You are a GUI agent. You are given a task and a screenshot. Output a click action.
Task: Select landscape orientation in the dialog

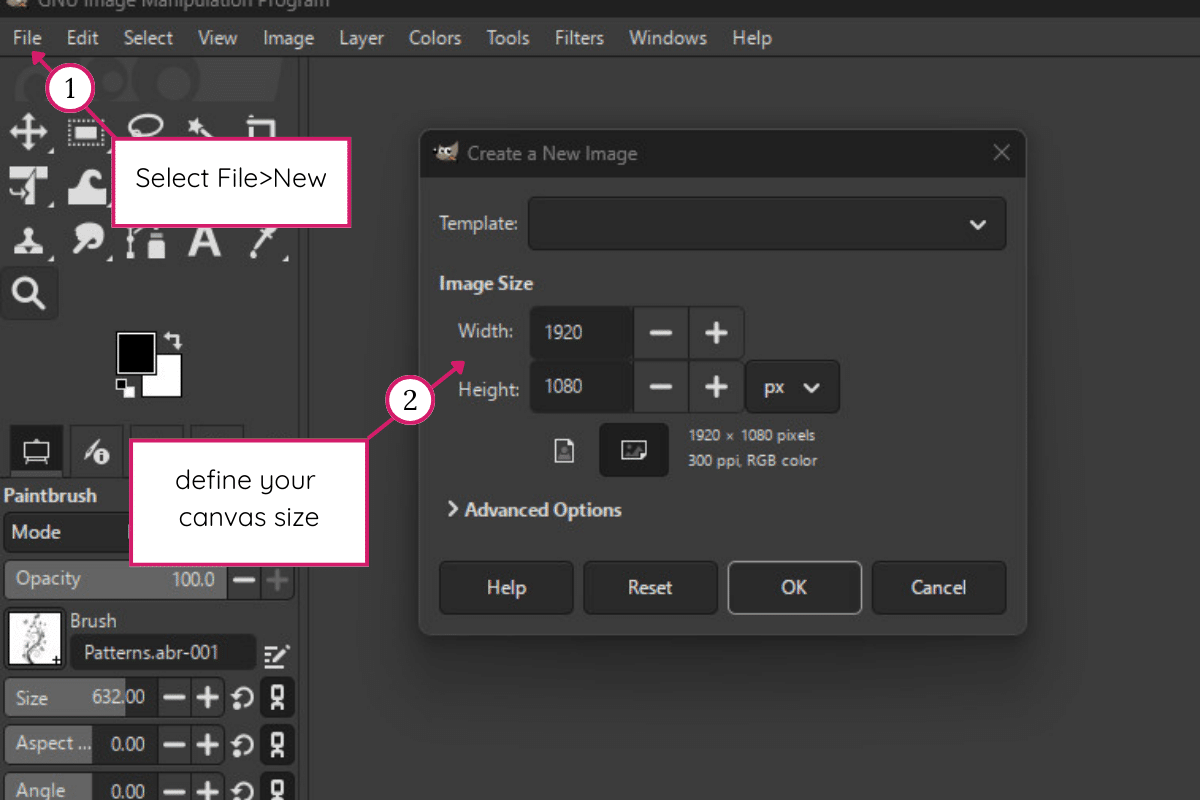tap(634, 450)
